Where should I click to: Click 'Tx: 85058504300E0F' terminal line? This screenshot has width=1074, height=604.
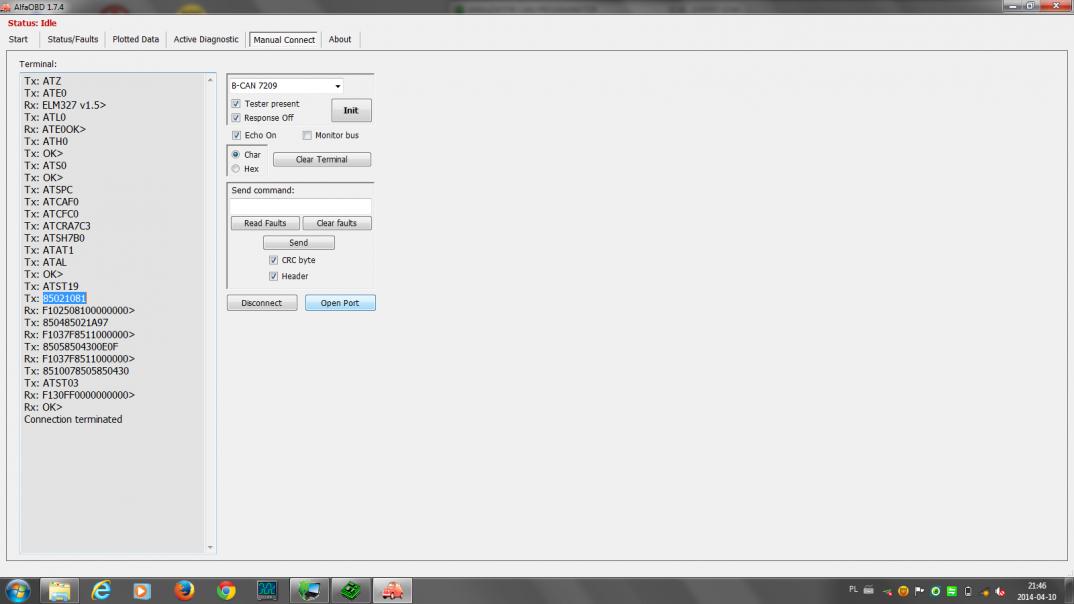(71, 347)
